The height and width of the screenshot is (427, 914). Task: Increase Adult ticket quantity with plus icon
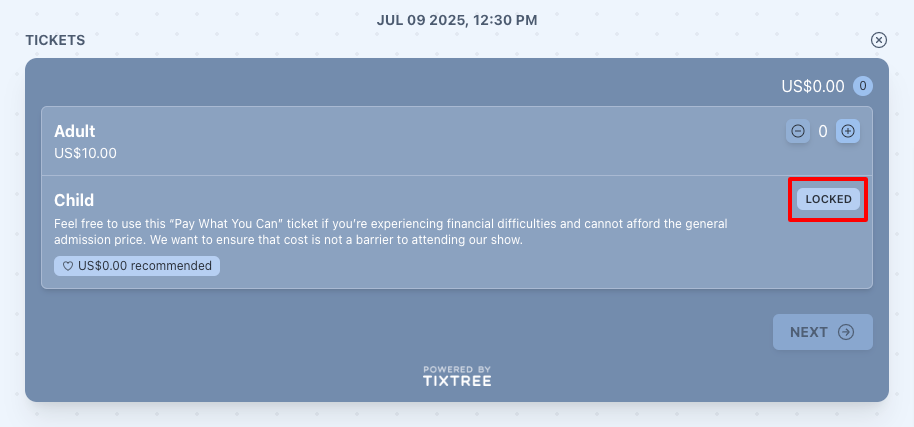coord(848,131)
